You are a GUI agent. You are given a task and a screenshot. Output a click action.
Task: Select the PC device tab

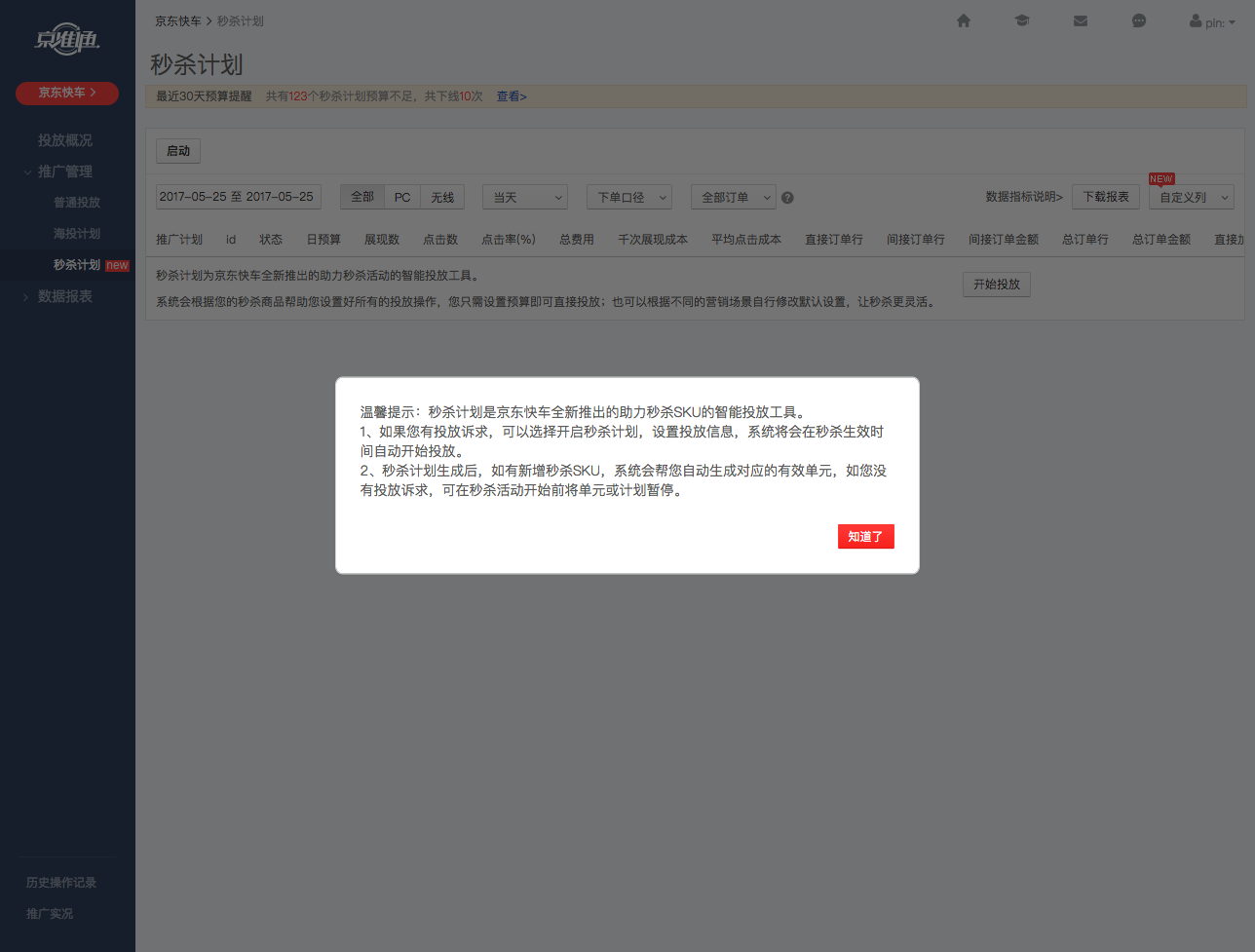tap(402, 197)
